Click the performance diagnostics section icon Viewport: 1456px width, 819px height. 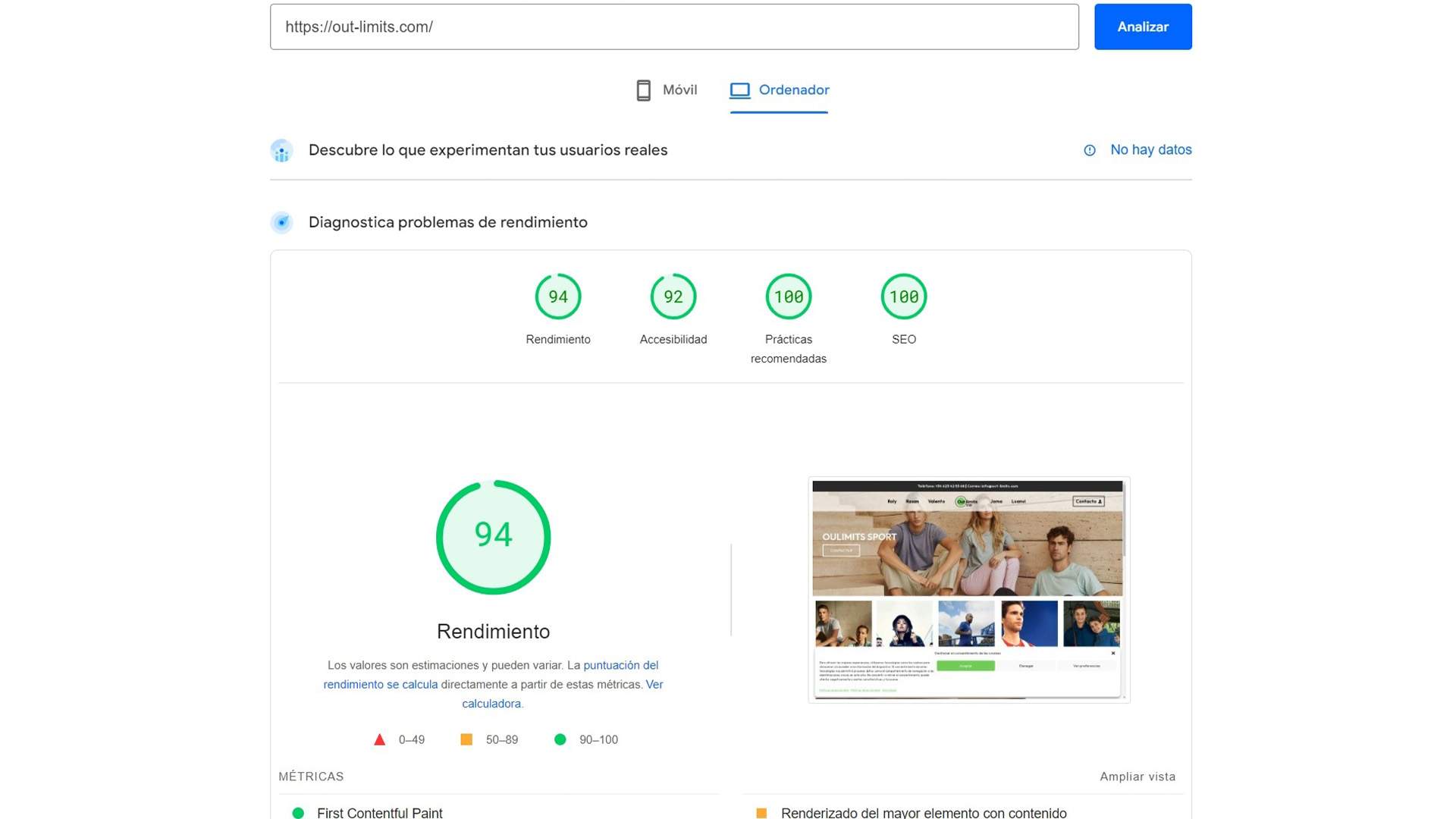(281, 222)
